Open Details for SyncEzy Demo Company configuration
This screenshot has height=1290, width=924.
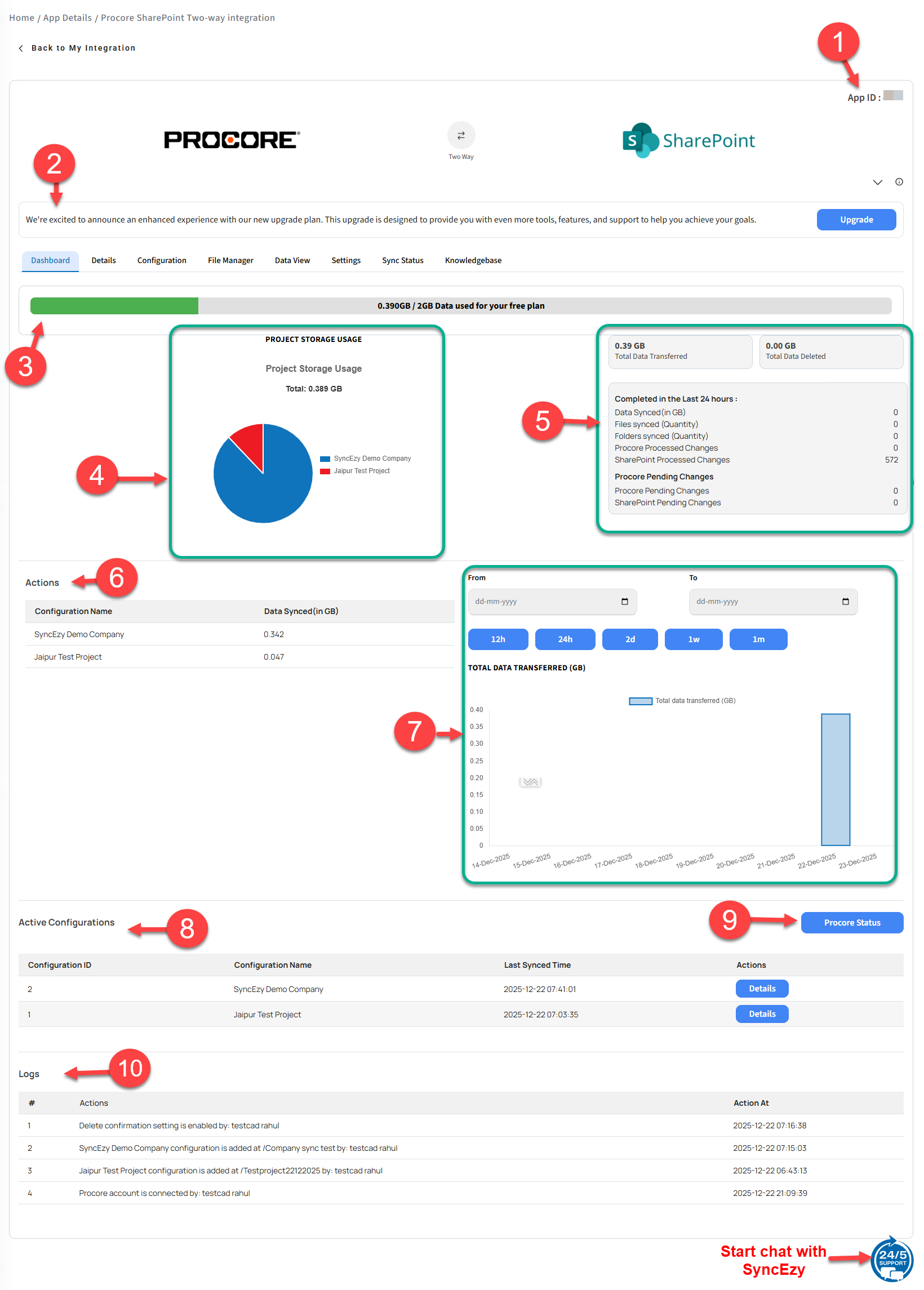(x=762, y=989)
